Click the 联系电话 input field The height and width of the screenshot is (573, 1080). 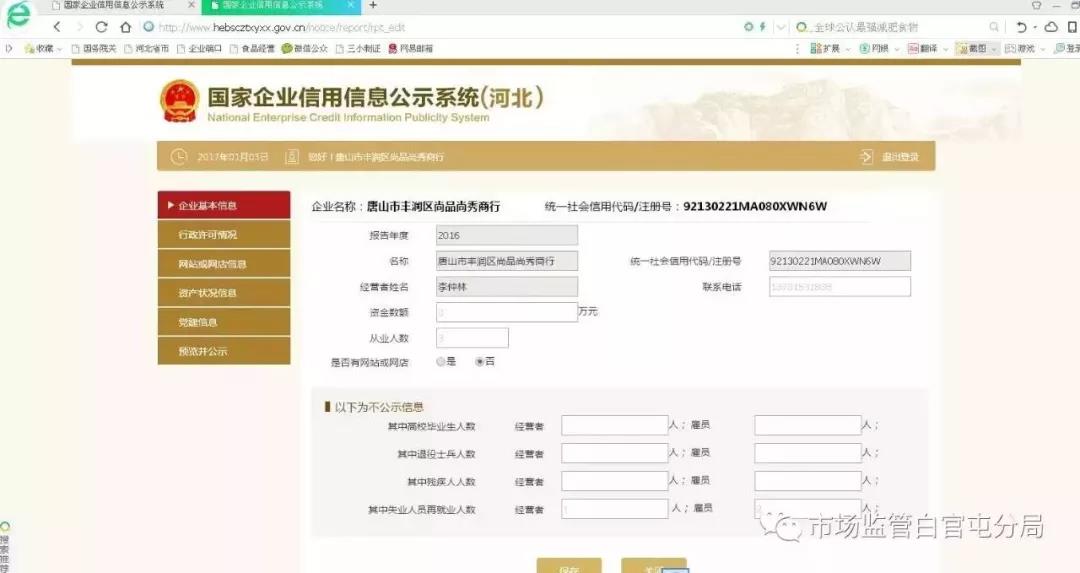[x=839, y=287]
